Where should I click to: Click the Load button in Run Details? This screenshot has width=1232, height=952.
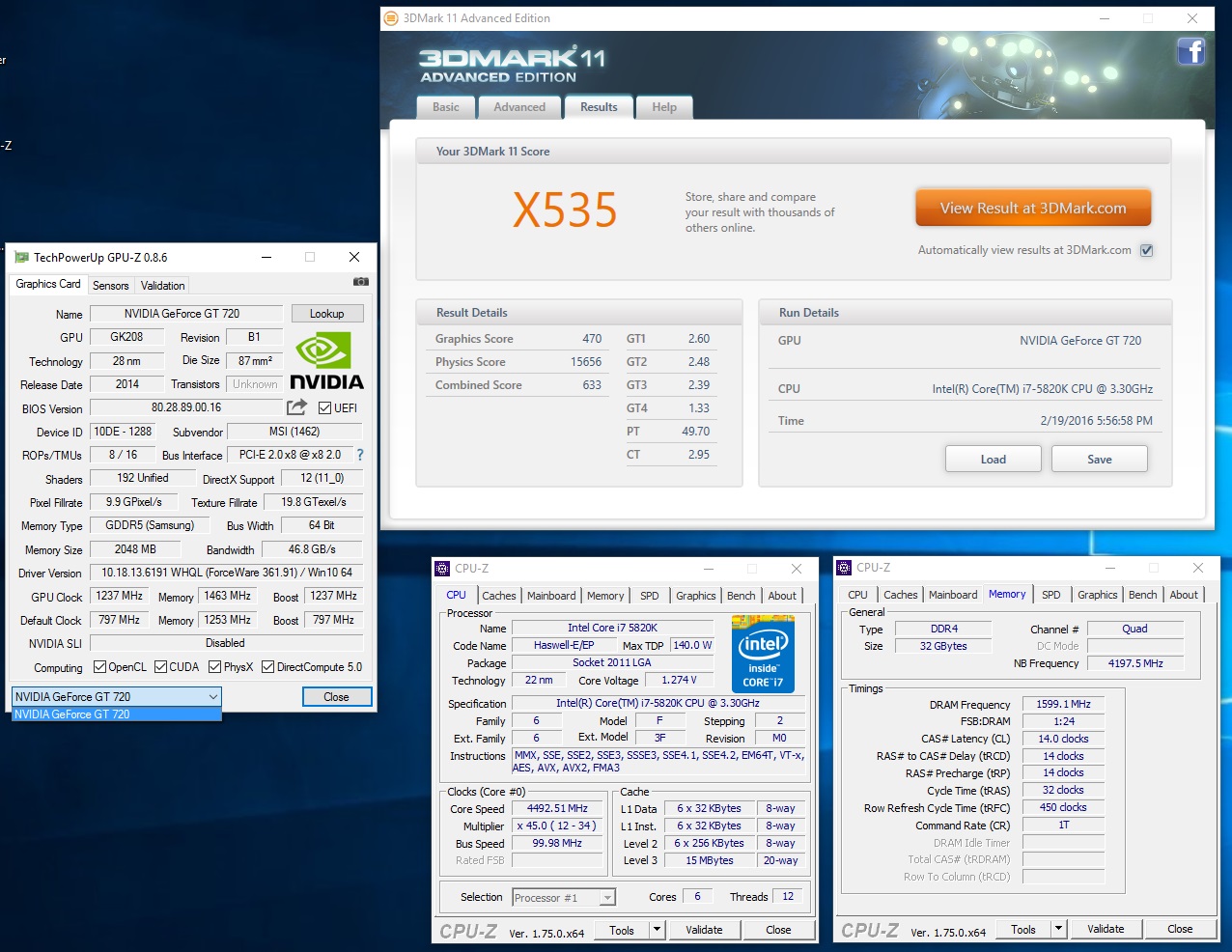pos(994,459)
